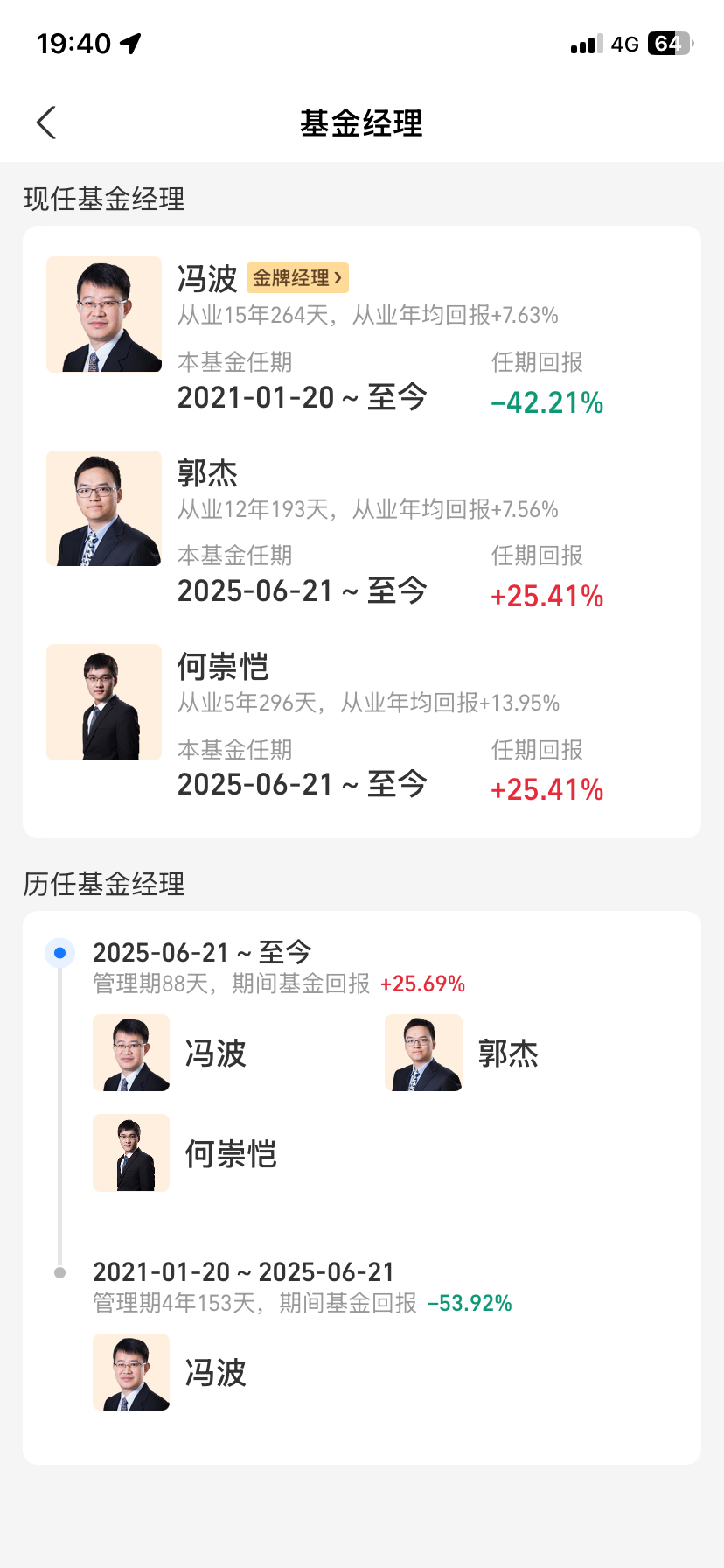Image resolution: width=724 pixels, height=1568 pixels.
Task: Tap the back arrow icon
Action: tap(46, 122)
